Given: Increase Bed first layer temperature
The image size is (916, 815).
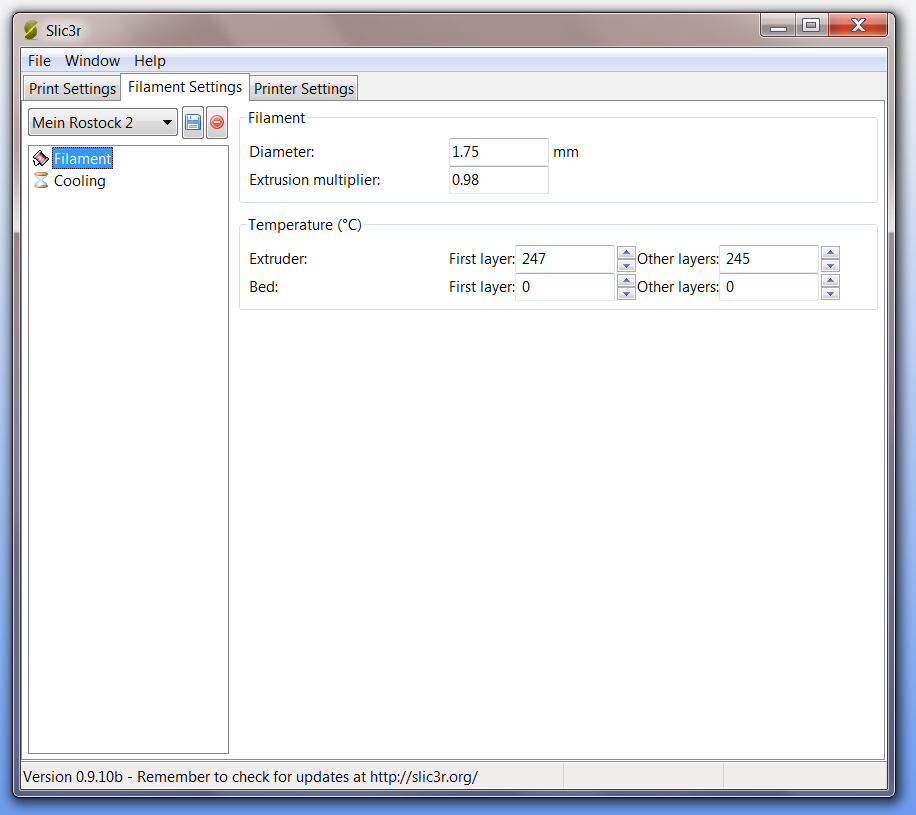Looking at the screenshot, I should click(626, 280).
